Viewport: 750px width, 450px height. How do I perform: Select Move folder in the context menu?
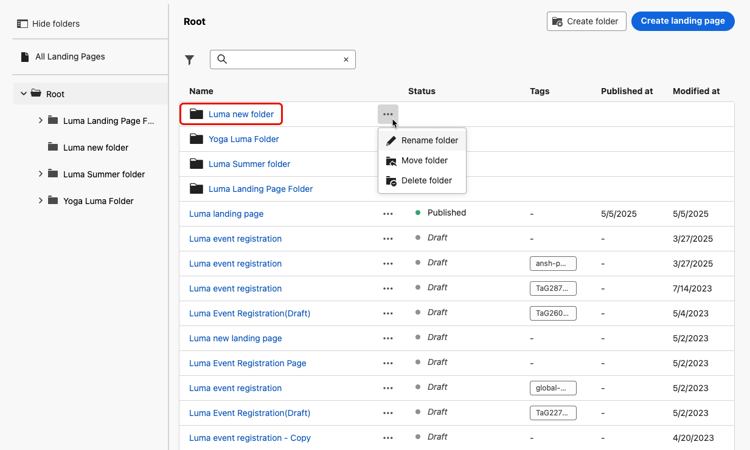coord(424,161)
